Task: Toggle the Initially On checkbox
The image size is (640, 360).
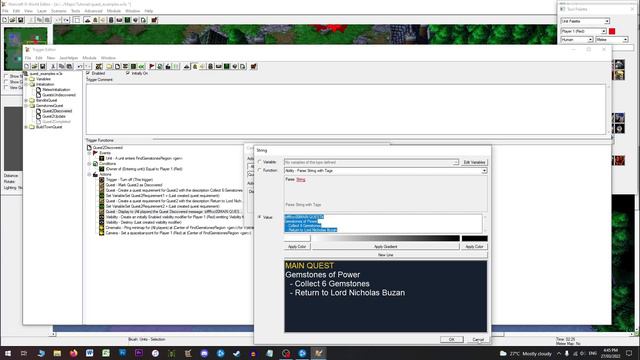Action: pyautogui.click(x=128, y=73)
